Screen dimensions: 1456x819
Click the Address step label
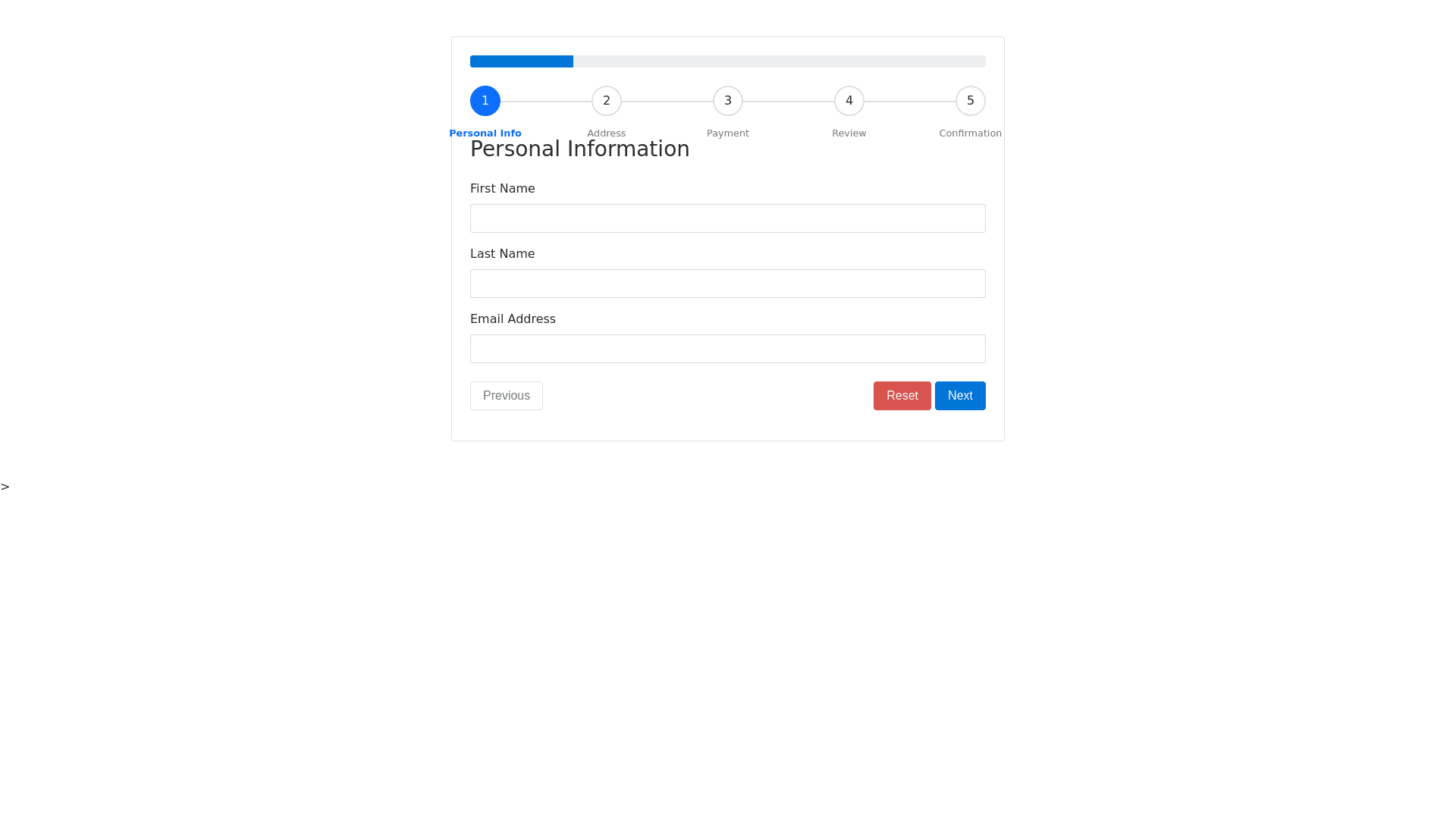tap(607, 133)
